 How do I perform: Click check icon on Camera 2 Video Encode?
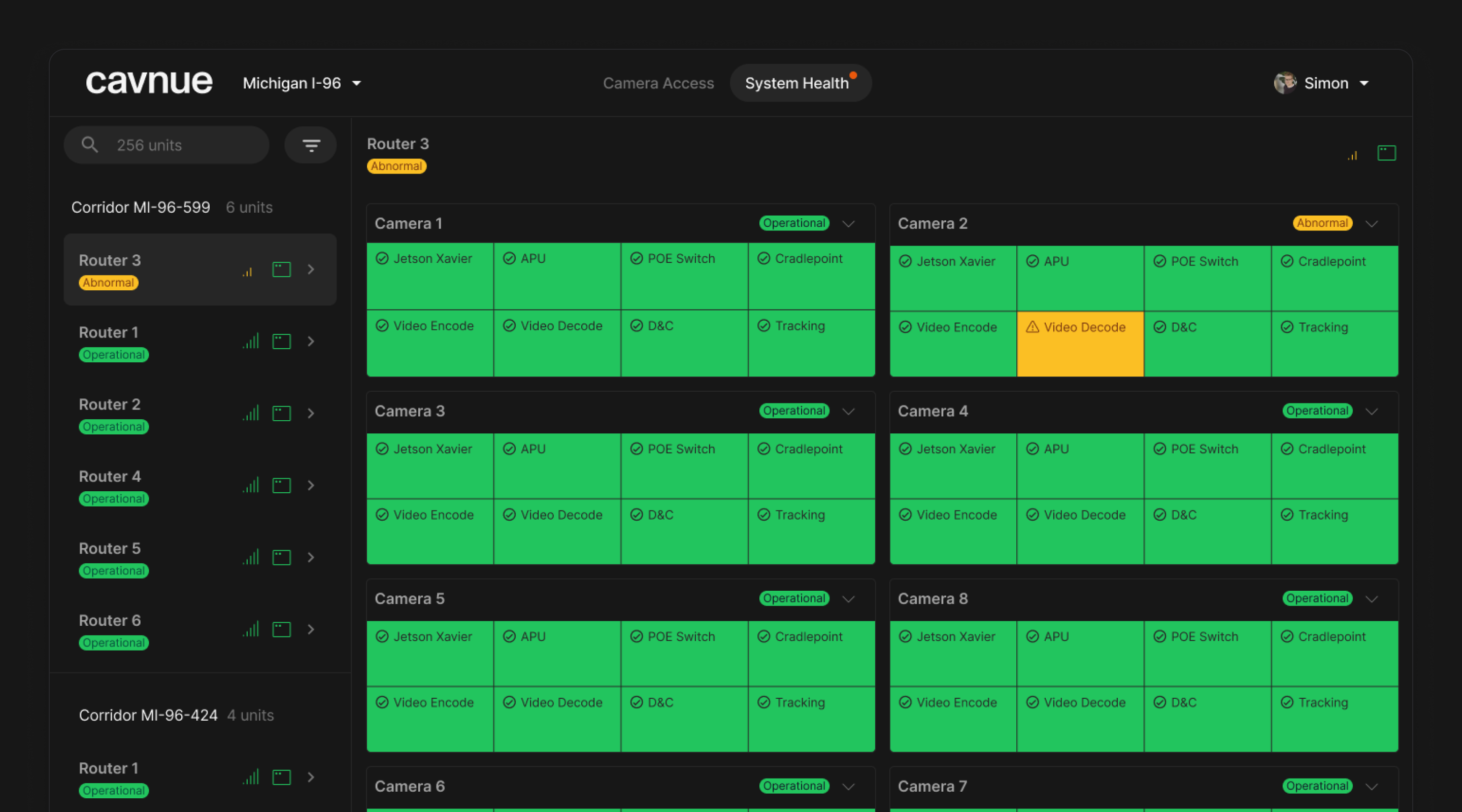pyautogui.click(x=905, y=327)
